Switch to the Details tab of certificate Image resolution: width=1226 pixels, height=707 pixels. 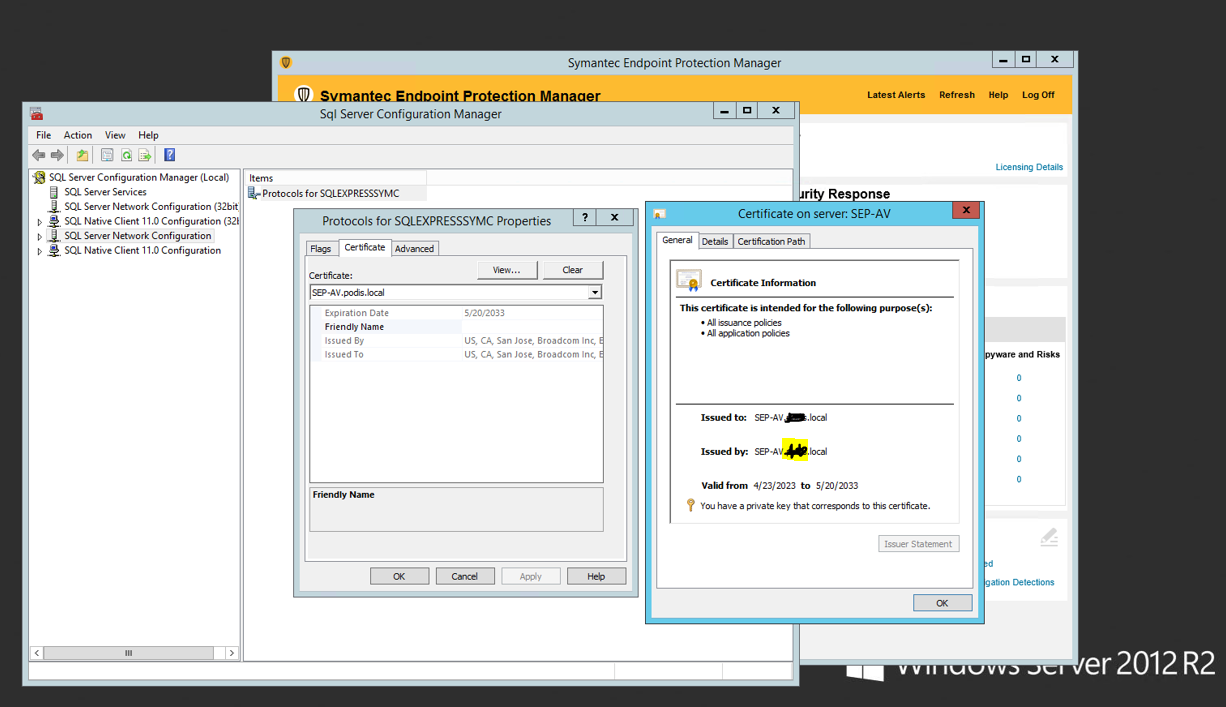pyautogui.click(x=715, y=241)
